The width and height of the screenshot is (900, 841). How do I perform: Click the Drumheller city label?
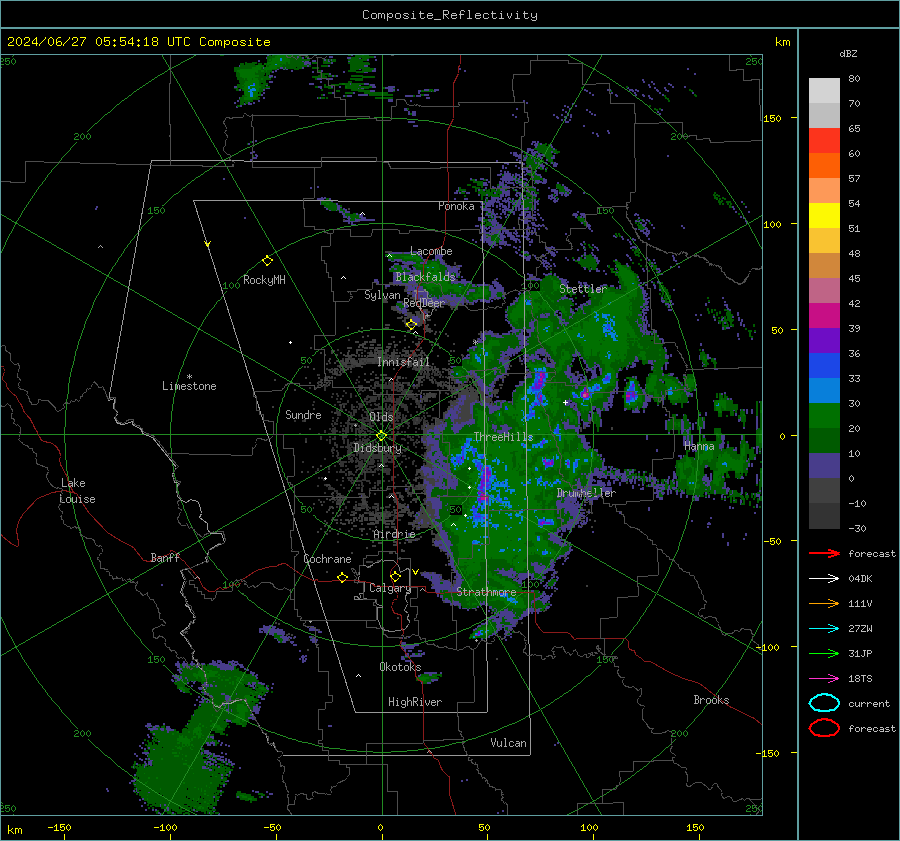click(x=586, y=493)
